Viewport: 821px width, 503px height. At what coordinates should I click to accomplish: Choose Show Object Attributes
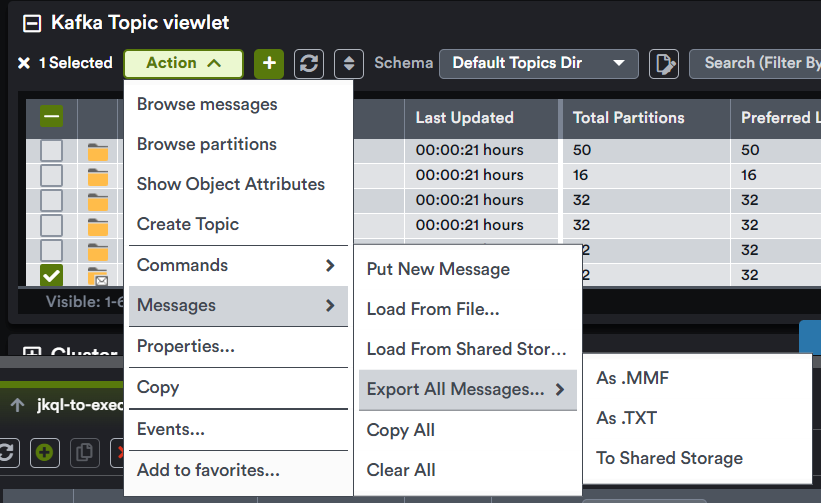238,184
